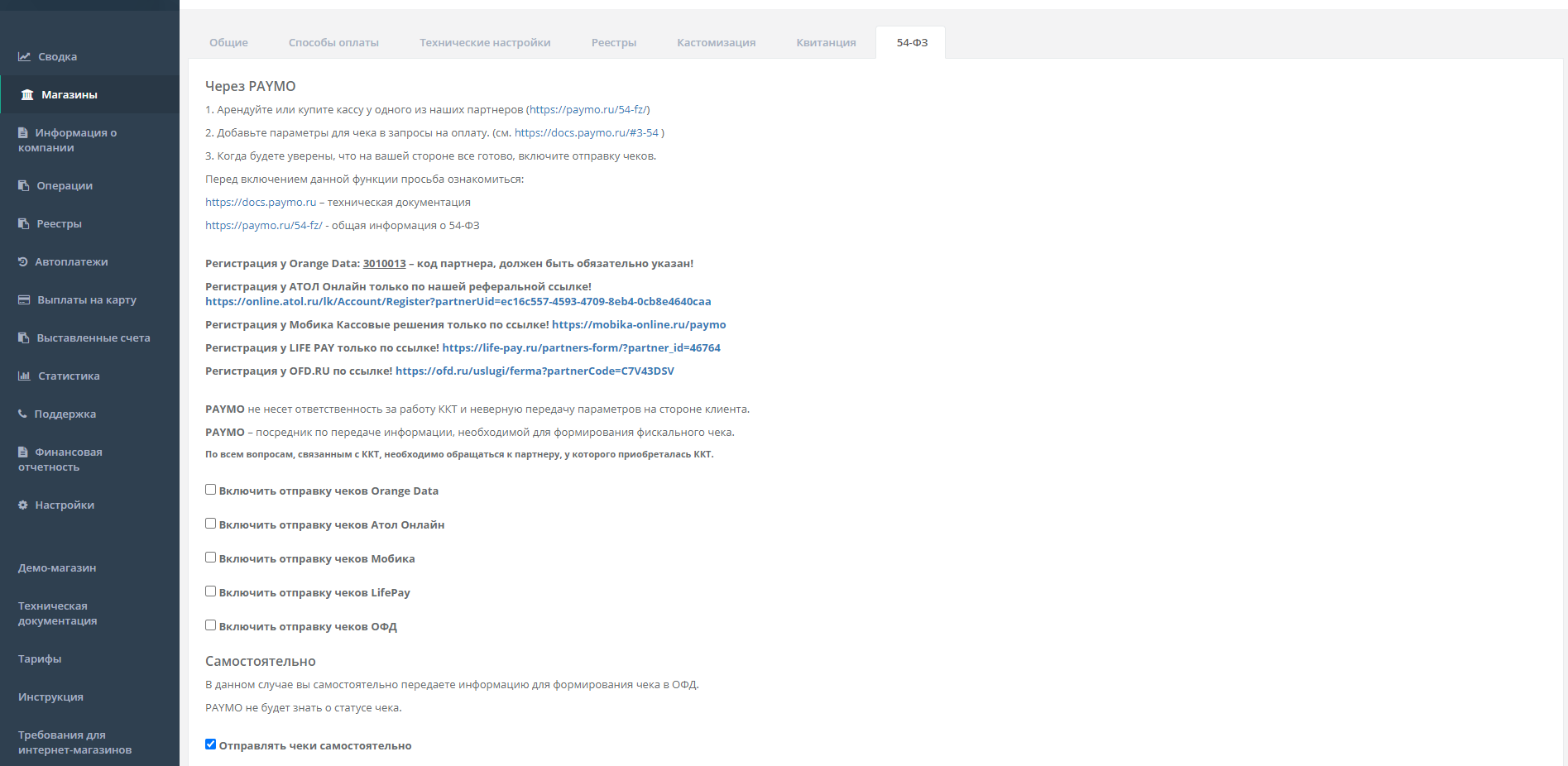Click the phone icon beside Поддержка
Viewport: 1568px width, 766px height.
22,414
